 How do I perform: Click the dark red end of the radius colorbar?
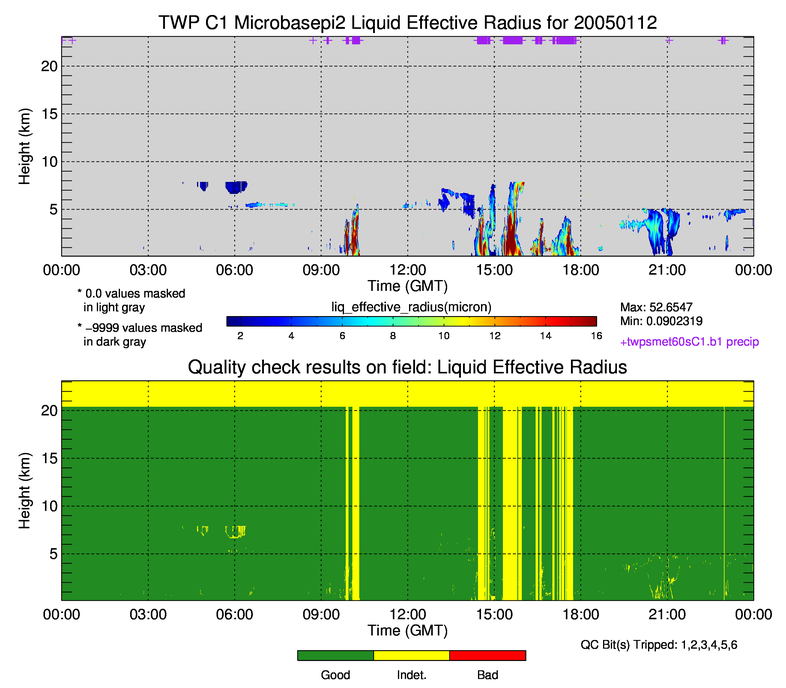pyautogui.click(x=588, y=321)
